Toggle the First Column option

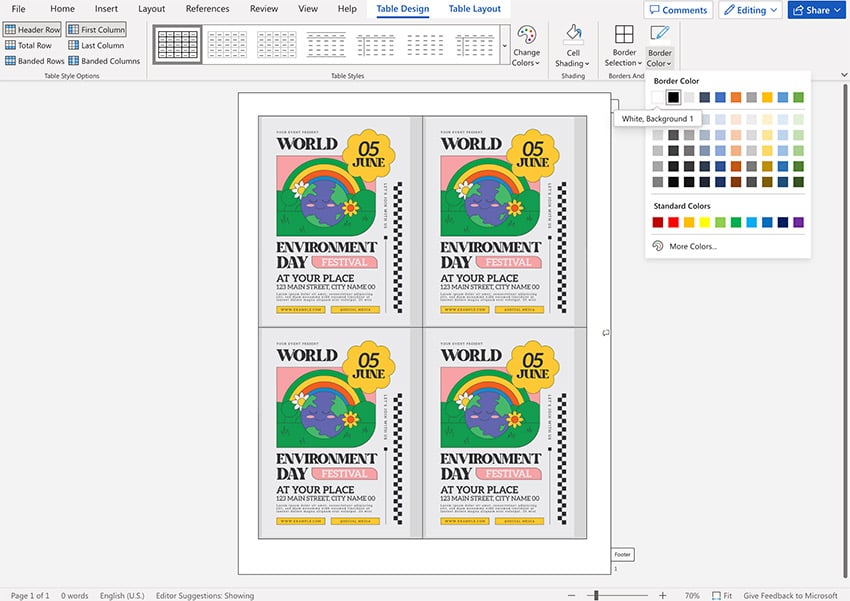96,29
